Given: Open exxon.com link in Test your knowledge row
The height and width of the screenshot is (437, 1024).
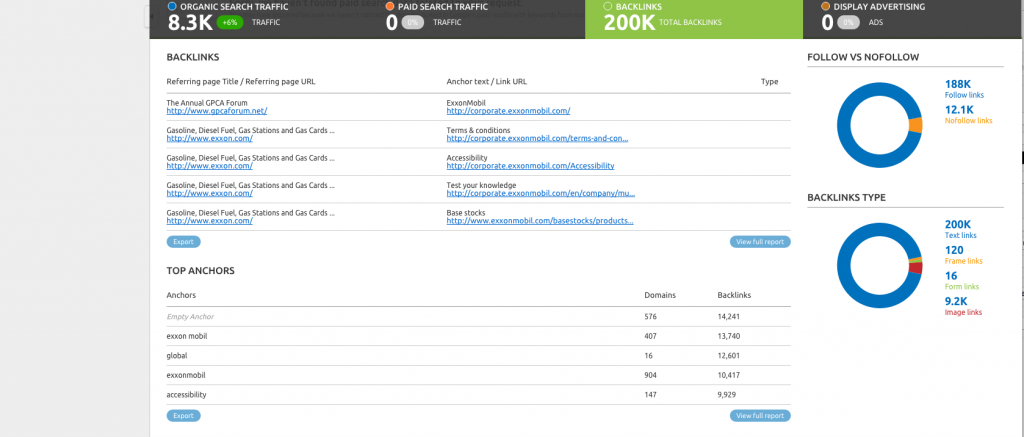Looking at the screenshot, I should pos(210,193).
